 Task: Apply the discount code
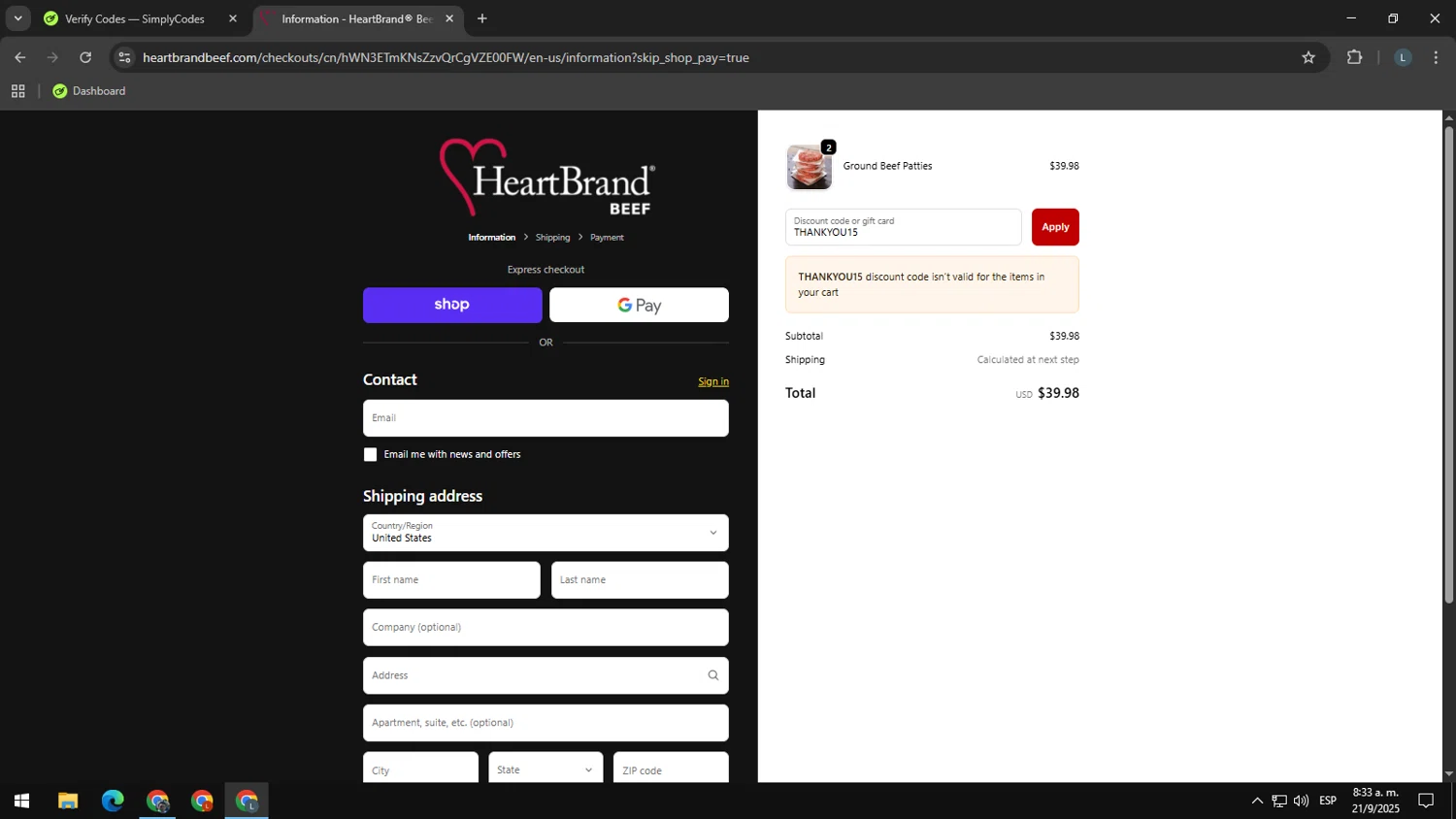tap(1055, 227)
